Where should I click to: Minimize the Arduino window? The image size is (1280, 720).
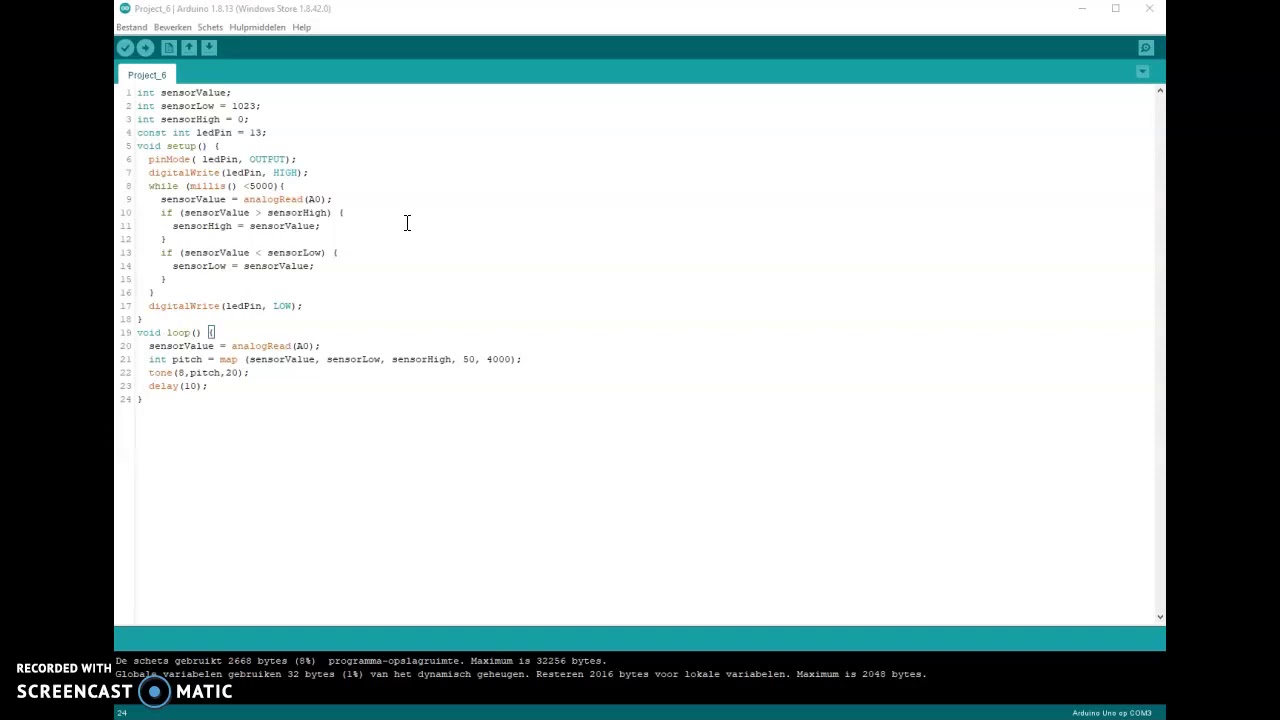coord(1082,9)
